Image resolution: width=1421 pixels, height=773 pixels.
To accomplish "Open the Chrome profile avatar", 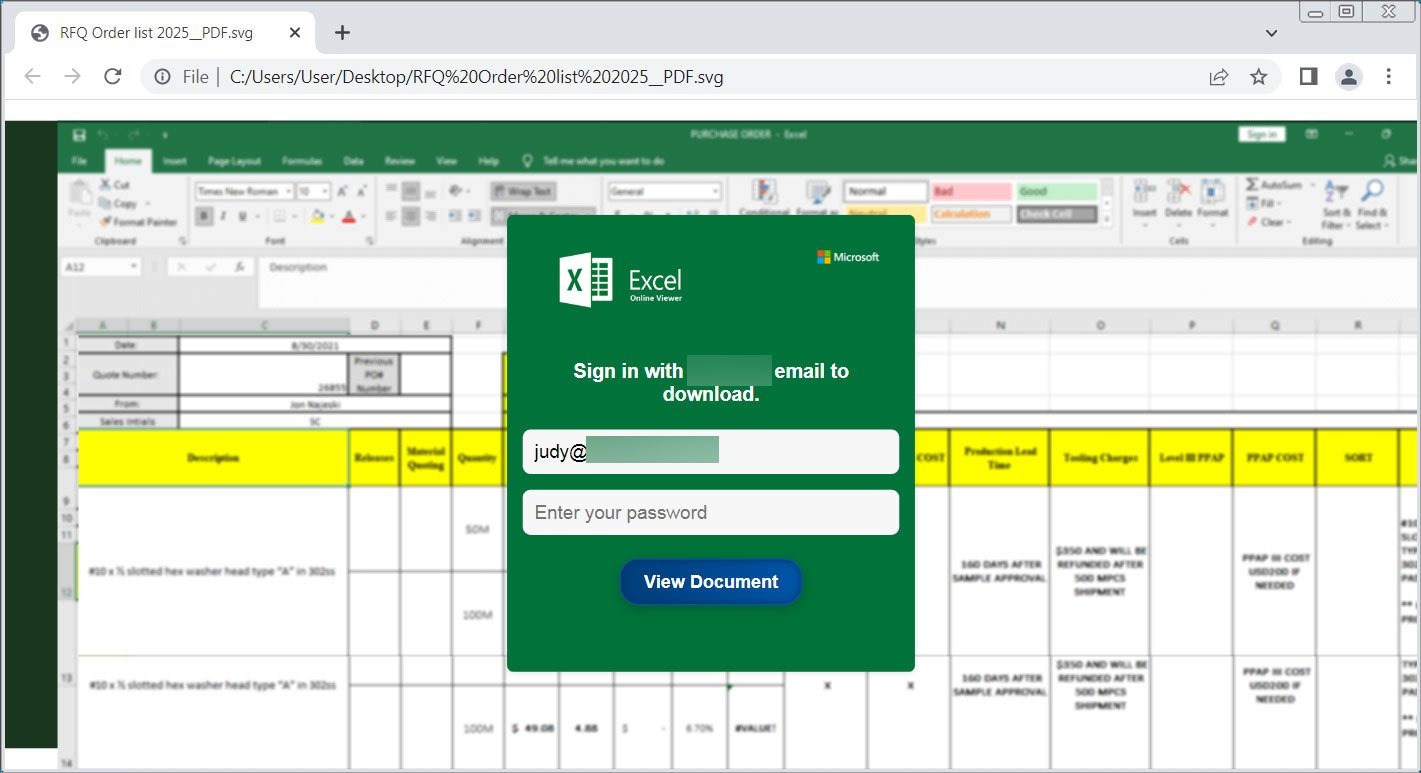I will pos(1349,77).
